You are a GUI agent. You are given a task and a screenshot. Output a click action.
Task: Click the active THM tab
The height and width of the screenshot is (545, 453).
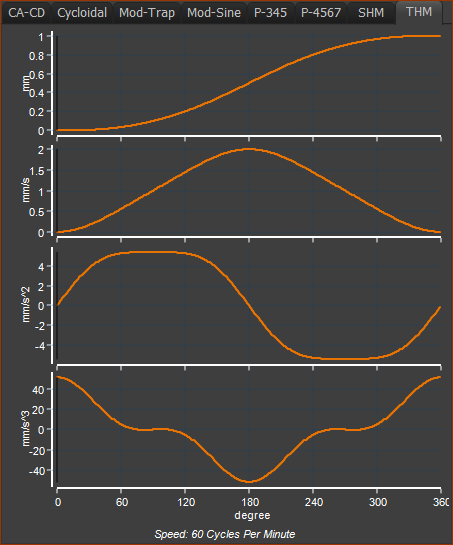419,12
